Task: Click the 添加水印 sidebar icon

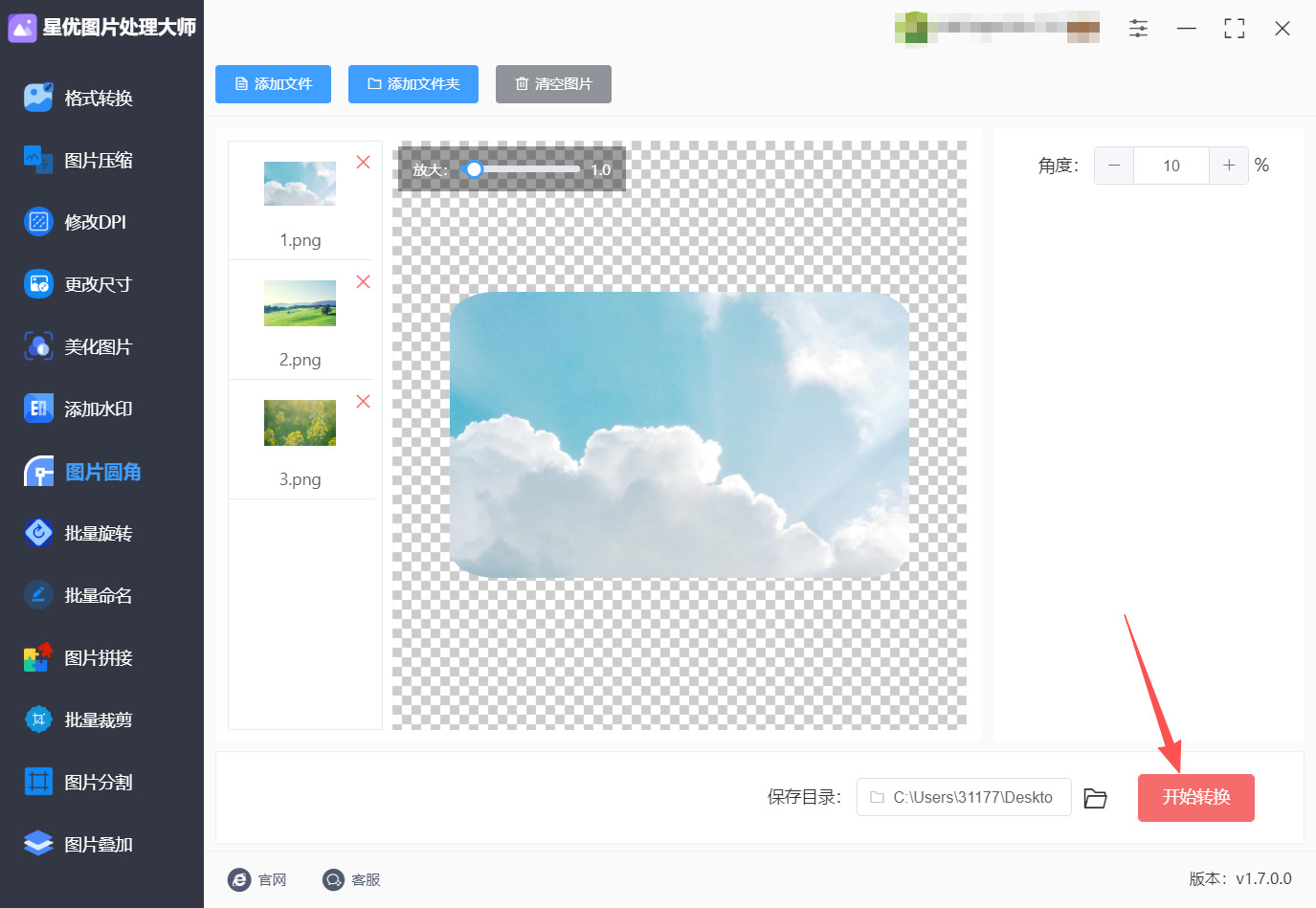Action: pos(38,409)
